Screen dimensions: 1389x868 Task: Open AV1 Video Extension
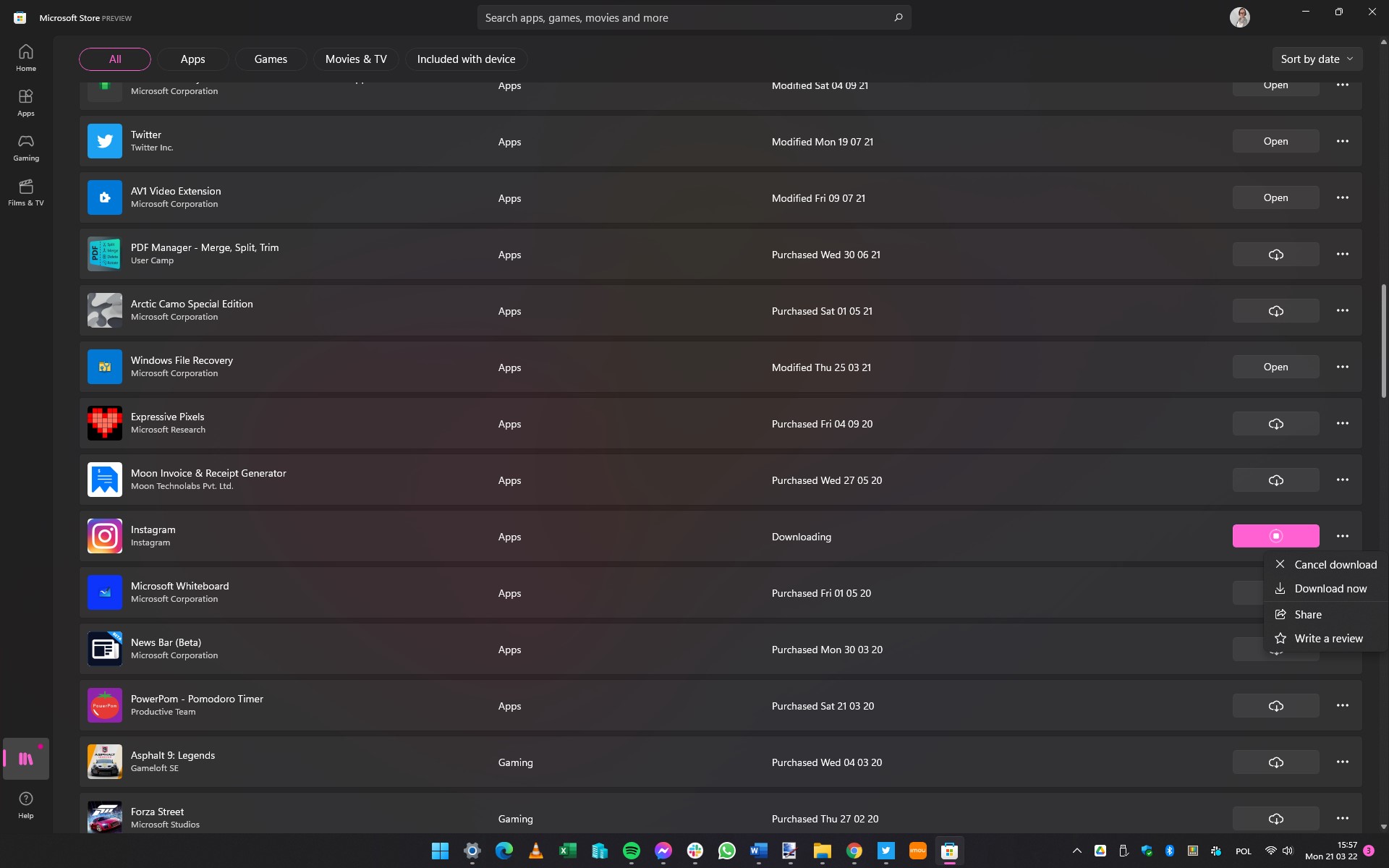click(1275, 197)
